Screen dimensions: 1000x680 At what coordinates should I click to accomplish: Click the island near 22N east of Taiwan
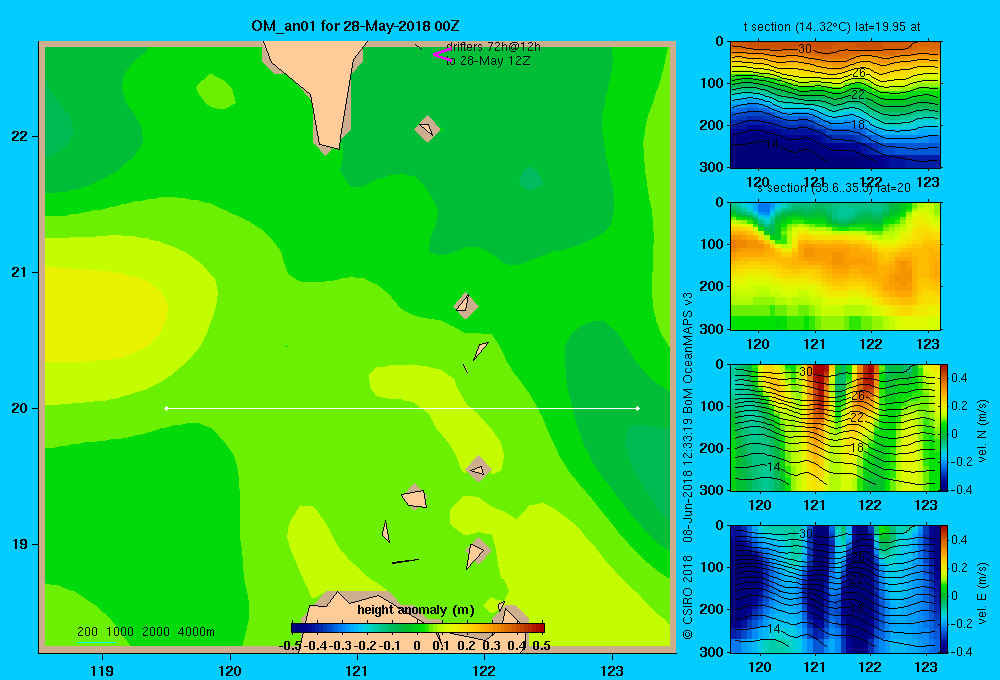pos(427,129)
